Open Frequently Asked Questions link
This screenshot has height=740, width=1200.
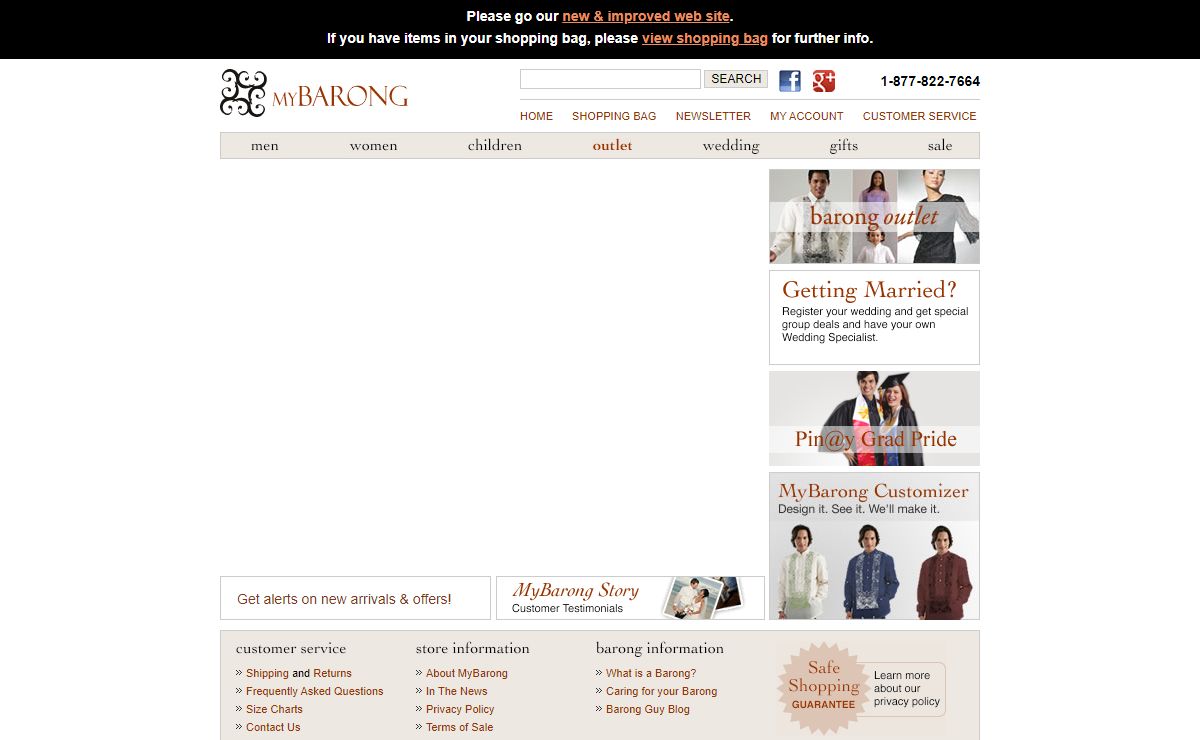315,691
